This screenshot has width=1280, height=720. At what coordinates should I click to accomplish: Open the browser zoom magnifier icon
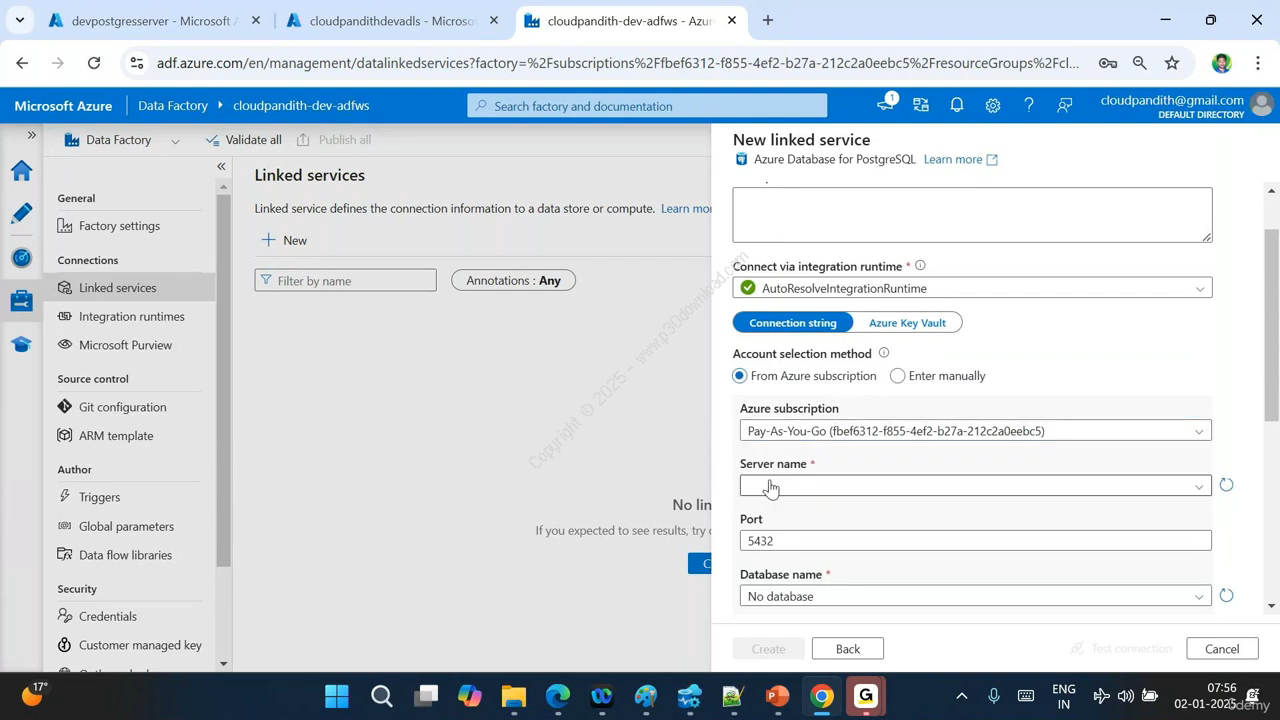click(1140, 63)
